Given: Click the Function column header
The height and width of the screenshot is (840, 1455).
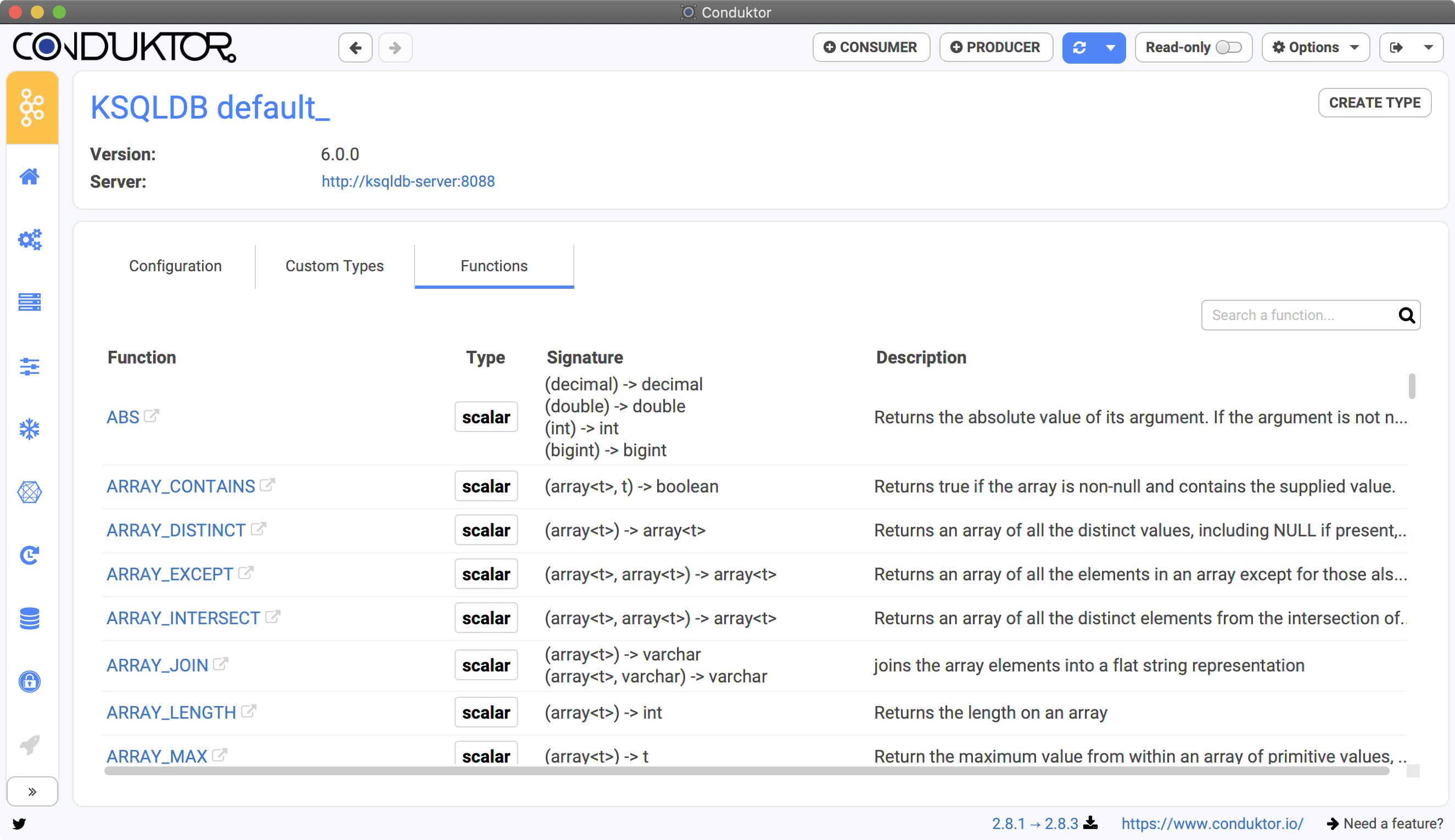Looking at the screenshot, I should coord(142,358).
